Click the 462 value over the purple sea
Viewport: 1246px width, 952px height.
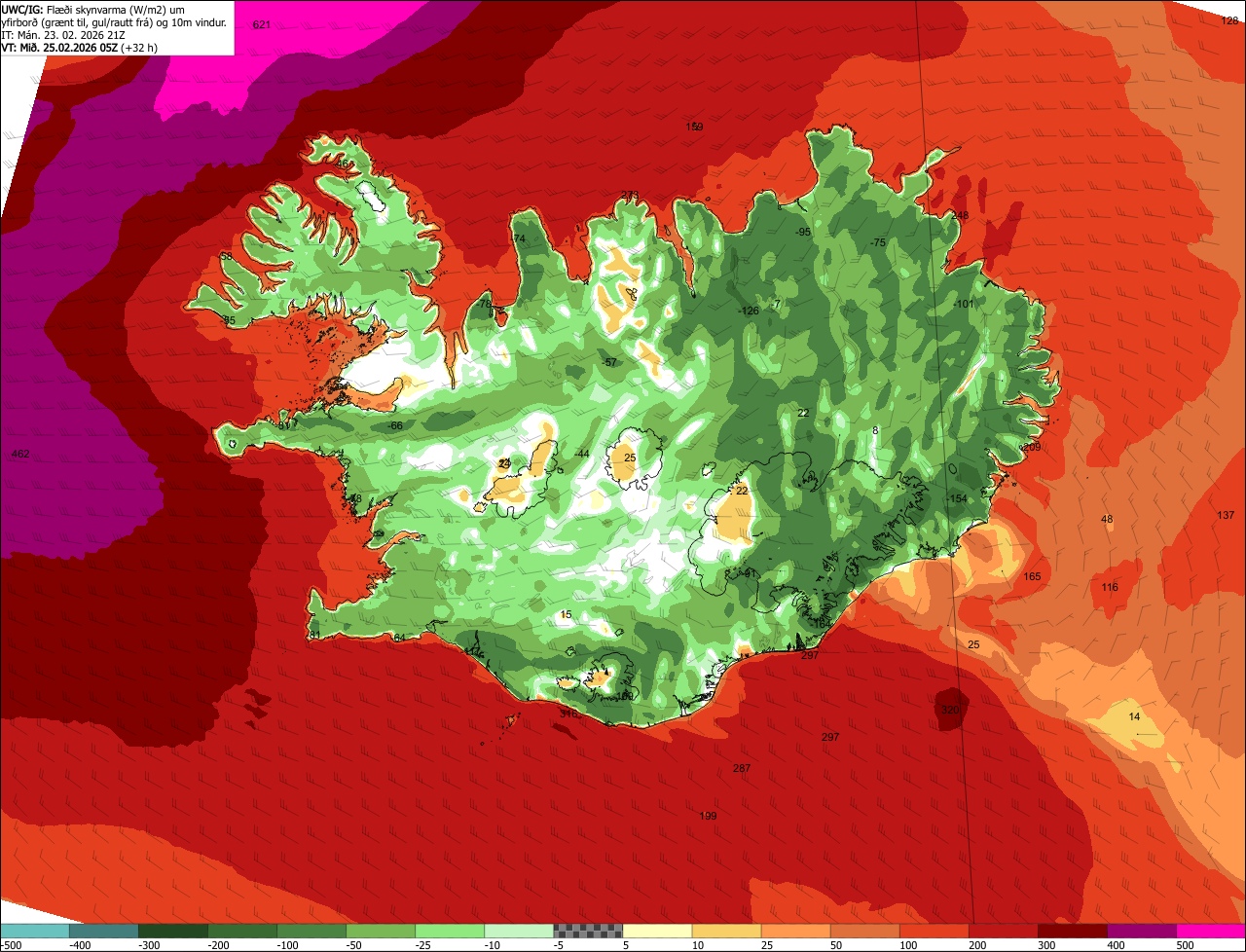19,455
